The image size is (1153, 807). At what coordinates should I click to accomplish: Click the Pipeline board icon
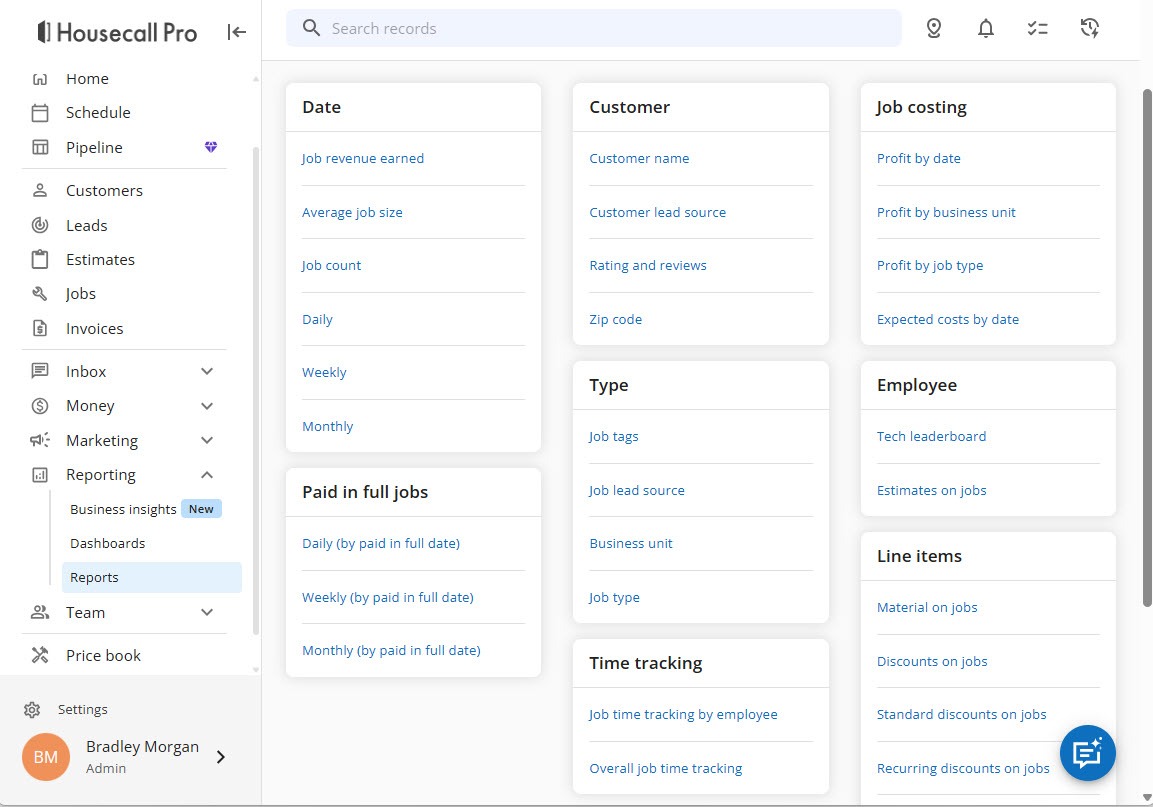click(40, 147)
